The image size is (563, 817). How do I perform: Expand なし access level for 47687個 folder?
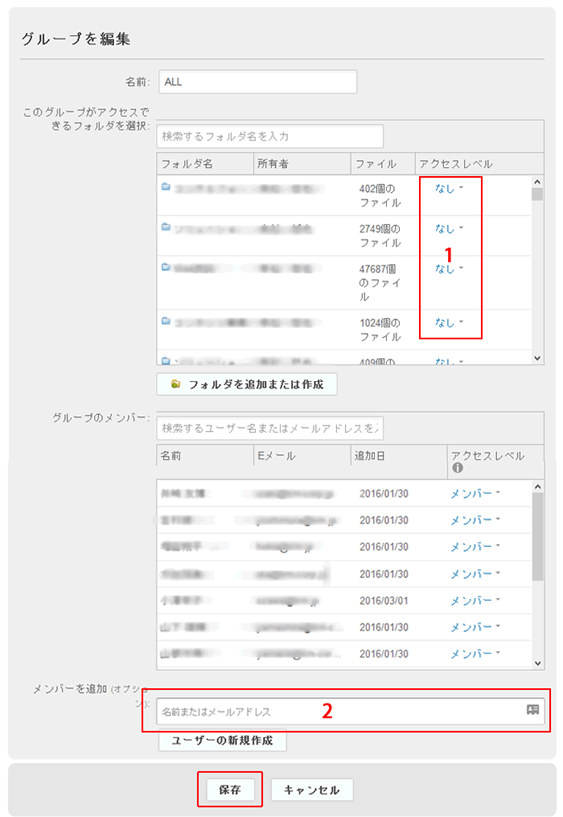click(x=449, y=269)
